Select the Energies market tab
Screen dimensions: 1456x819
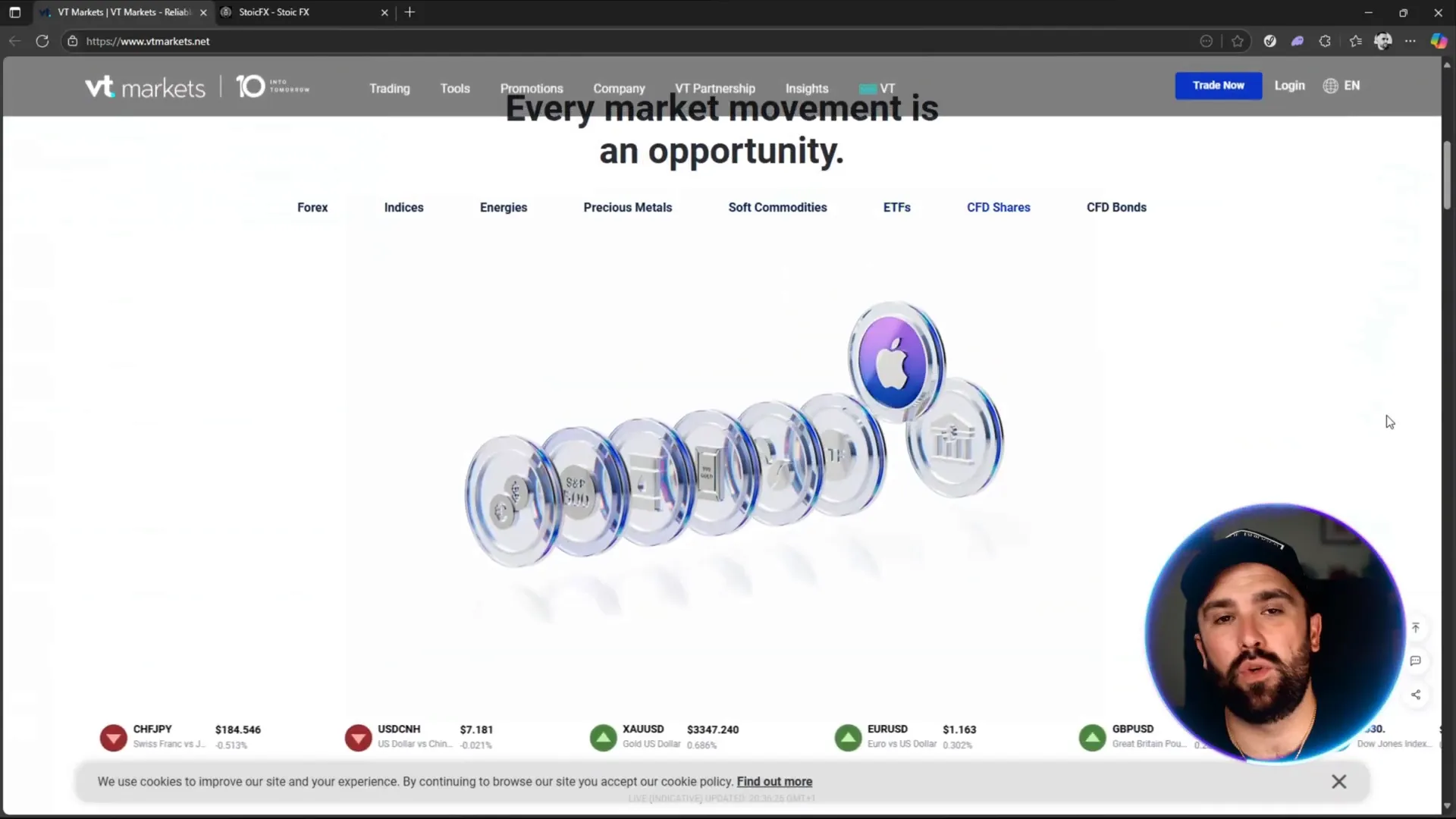click(x=504, y=207)
